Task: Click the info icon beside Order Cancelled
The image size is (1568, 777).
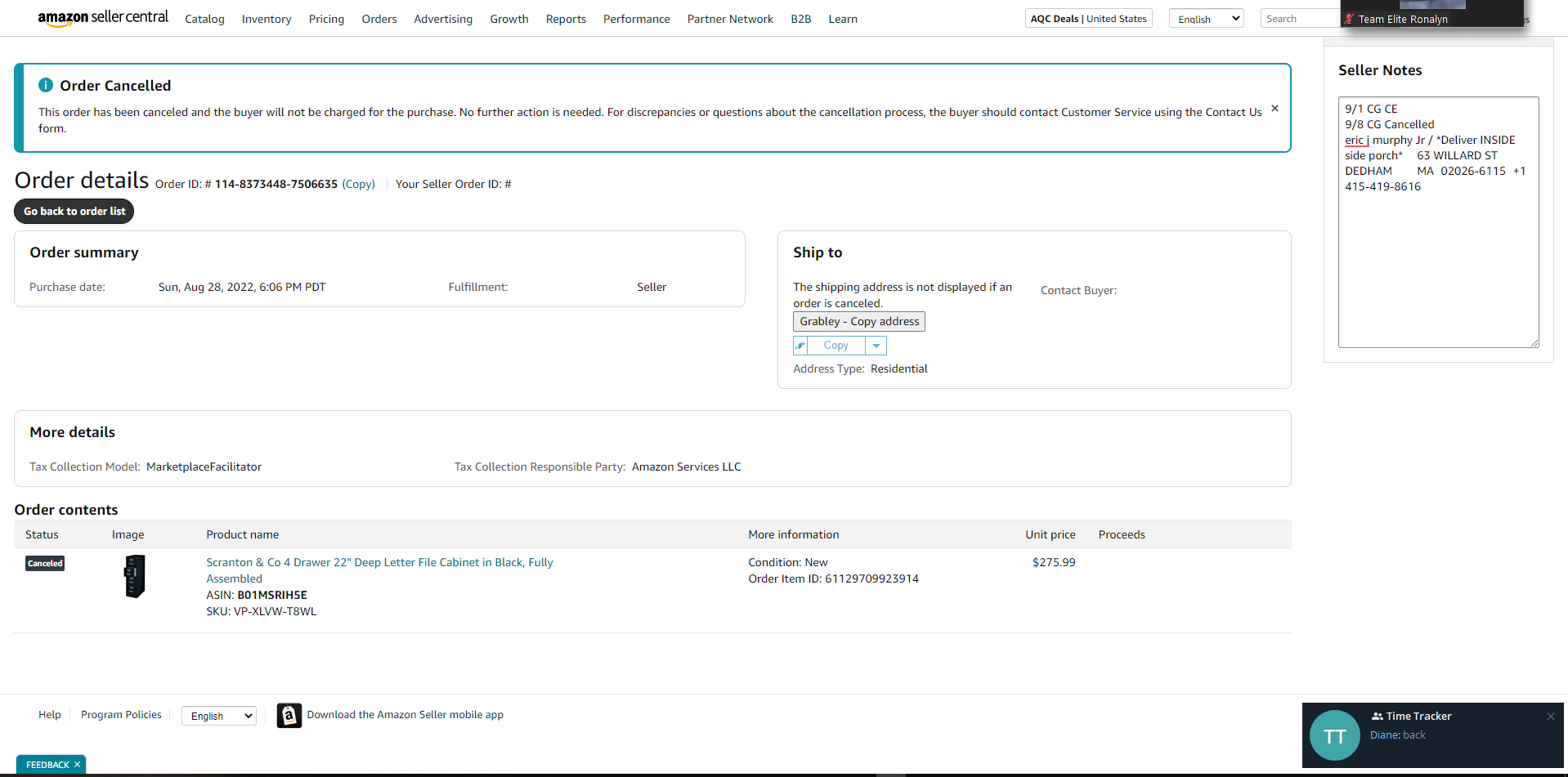Action: [46, 85]
